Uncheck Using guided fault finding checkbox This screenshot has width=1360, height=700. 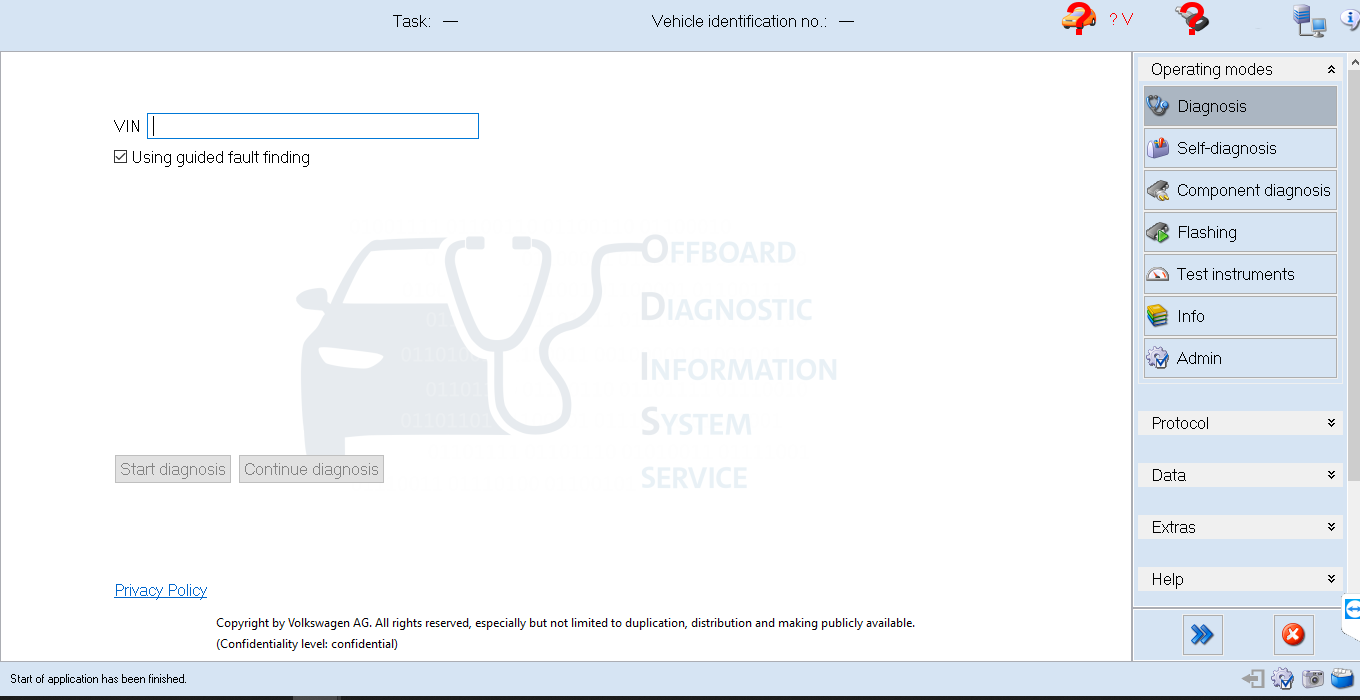pyautogui.click(x=121, y=157)
